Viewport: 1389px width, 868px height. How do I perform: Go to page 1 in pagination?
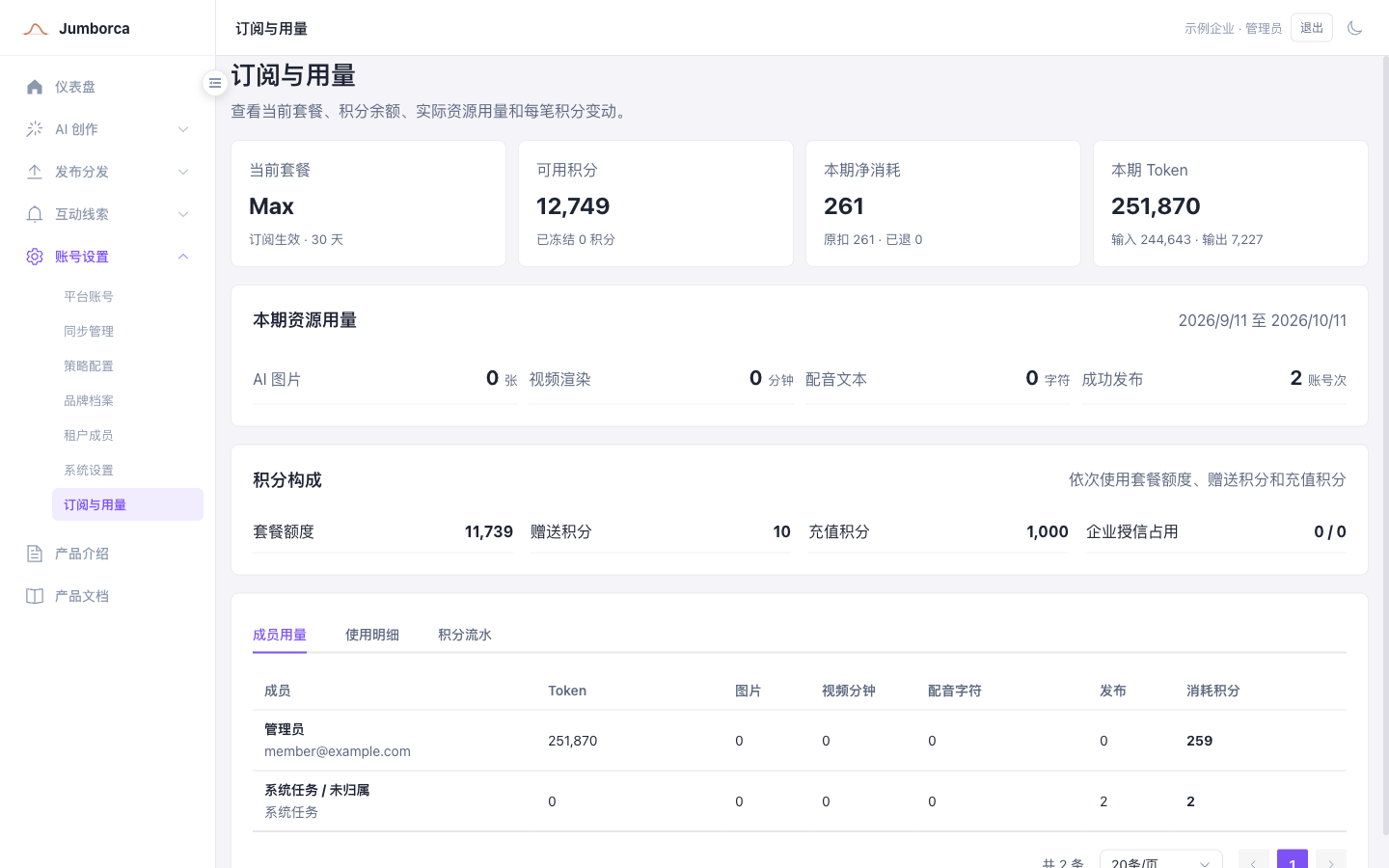(x=1293, y=859)
